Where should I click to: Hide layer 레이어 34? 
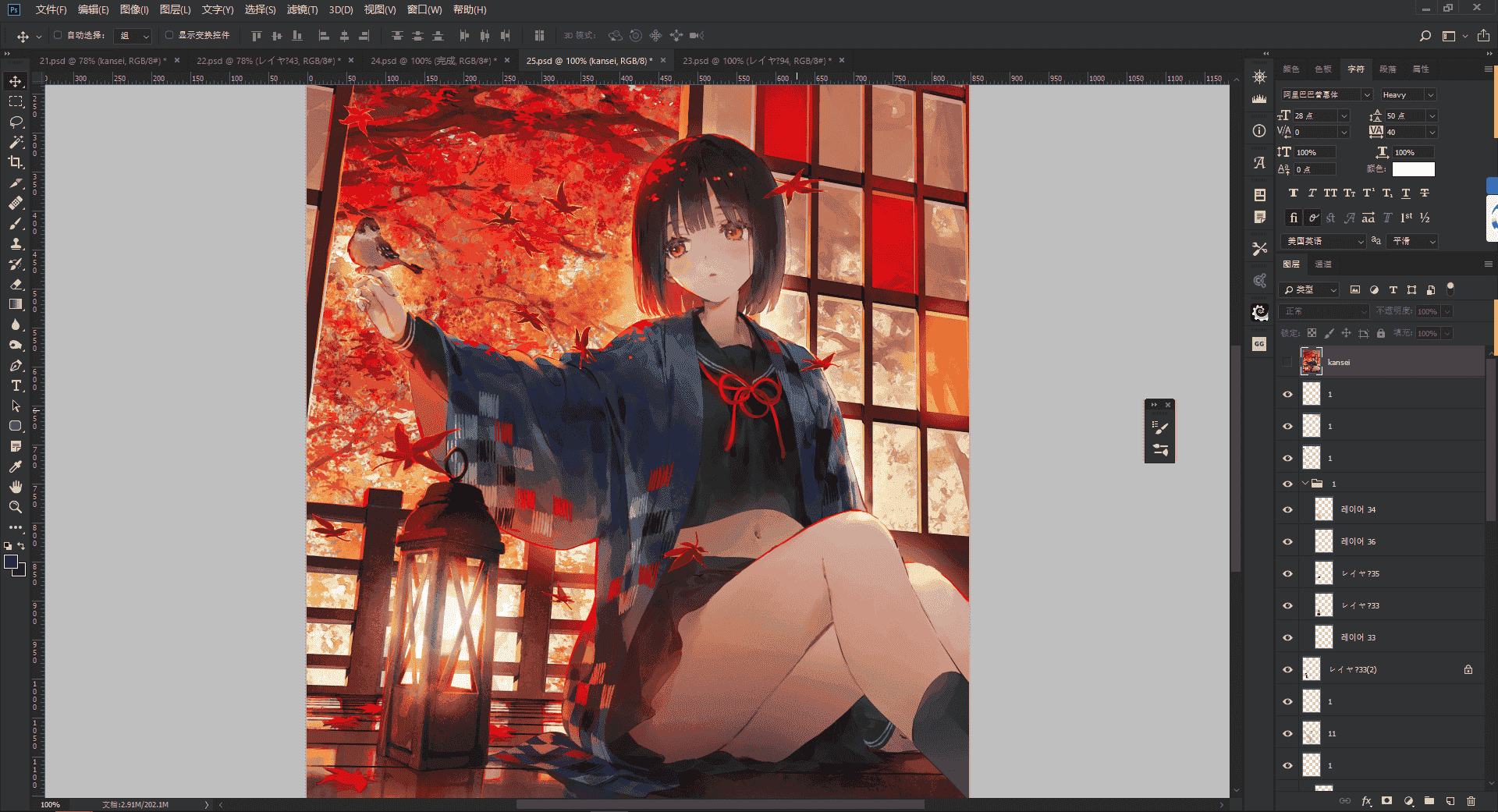point(1287,509)
